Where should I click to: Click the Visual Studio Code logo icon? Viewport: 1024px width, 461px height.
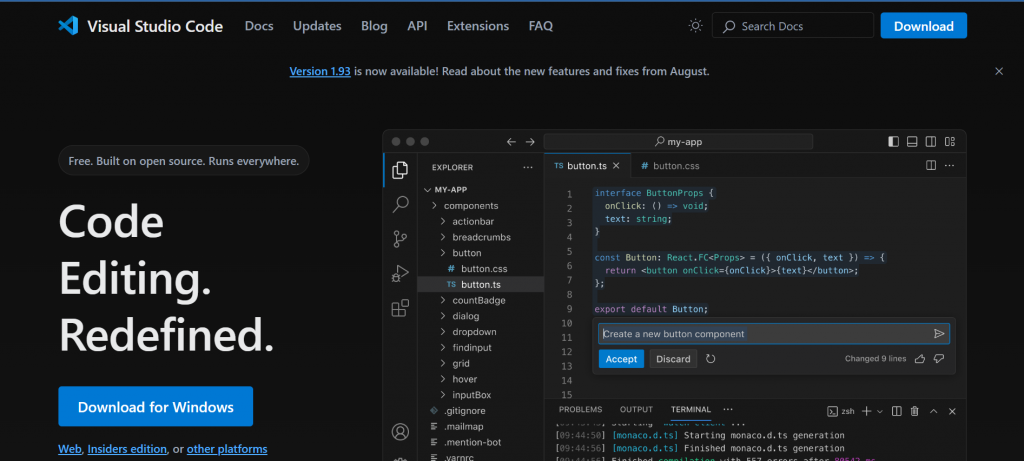68,26
